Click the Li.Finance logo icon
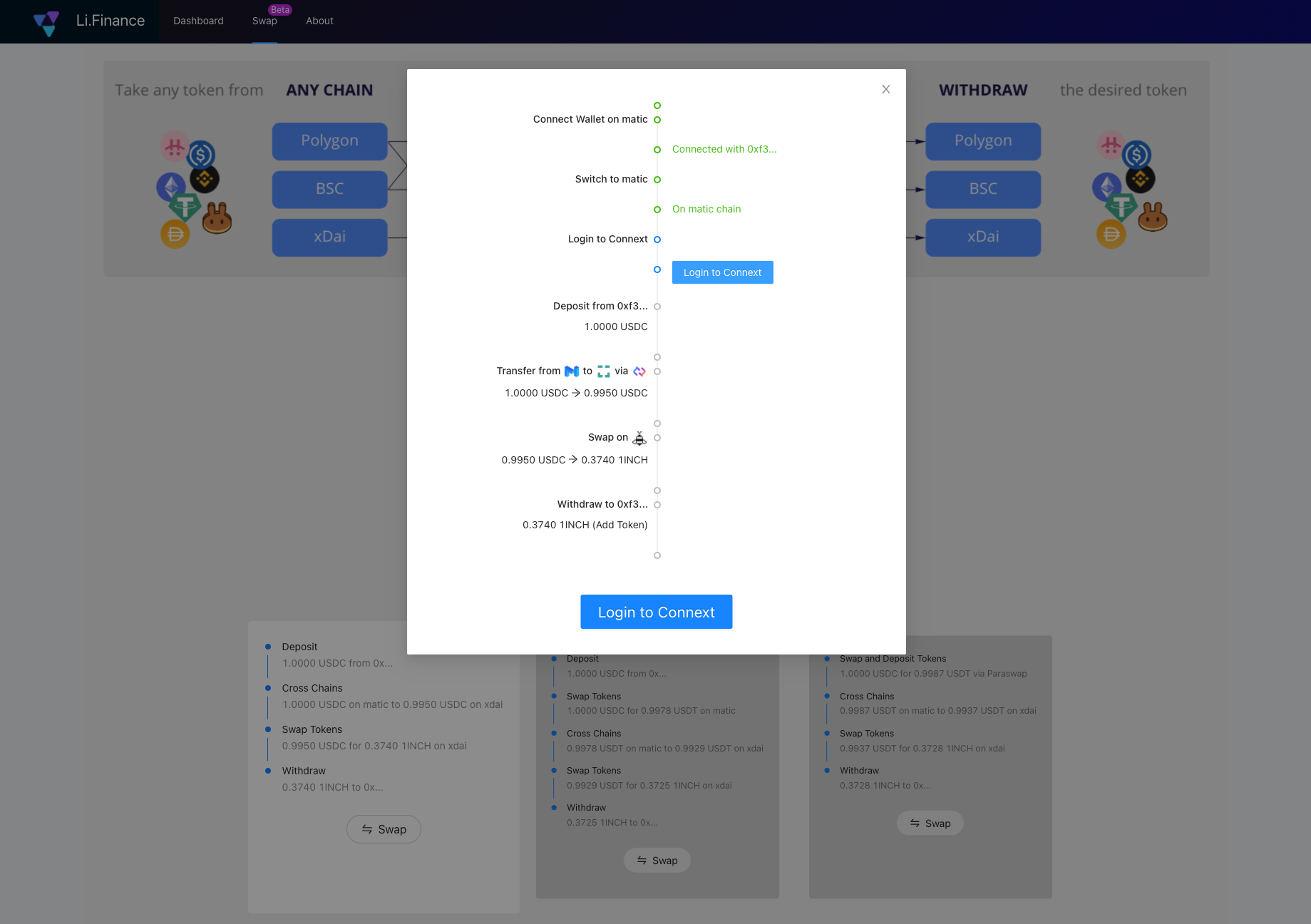 (x=46, y=23)
